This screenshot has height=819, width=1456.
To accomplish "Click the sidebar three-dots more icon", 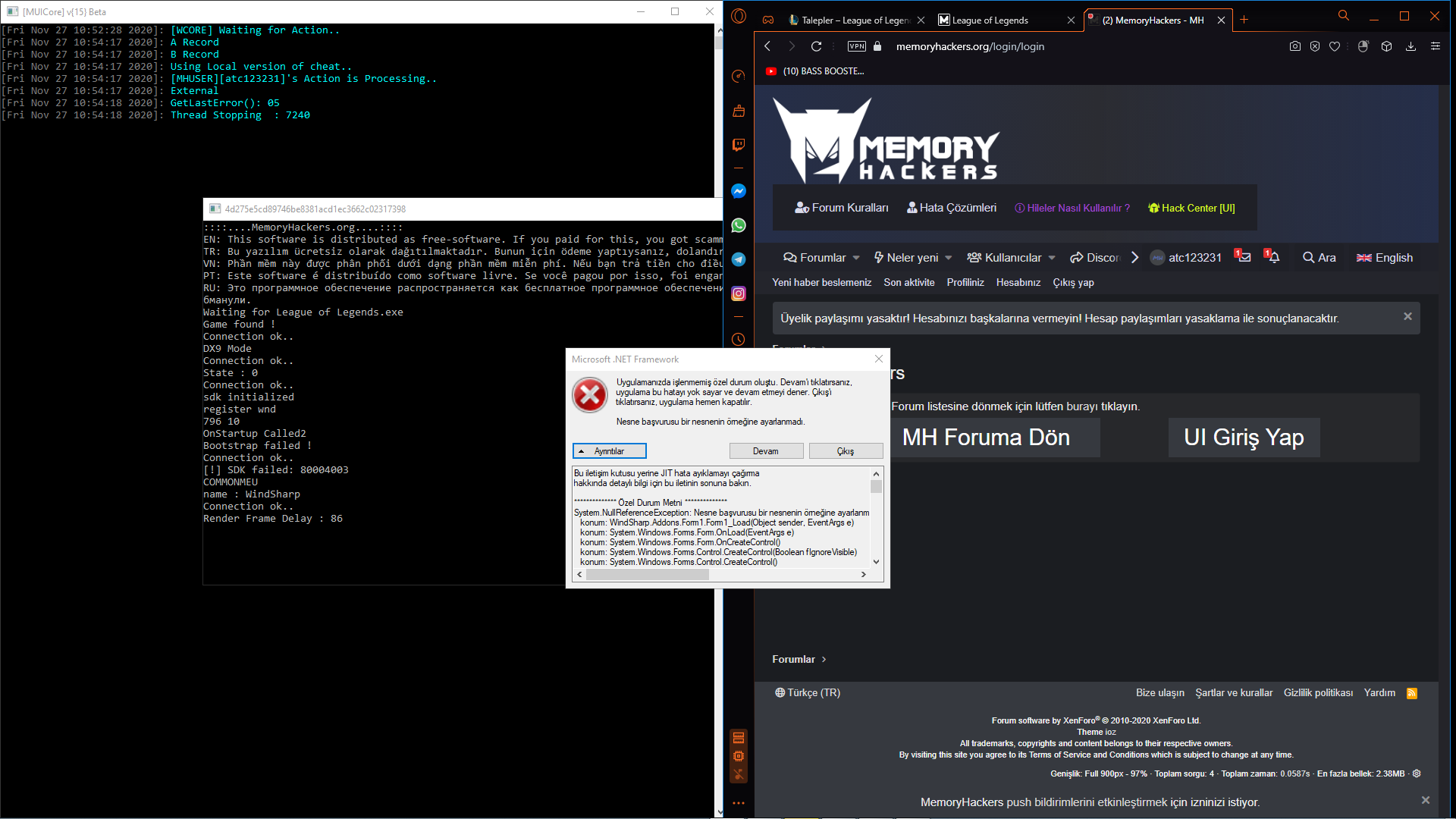I will pyautogui.click(x=739, y=803).
